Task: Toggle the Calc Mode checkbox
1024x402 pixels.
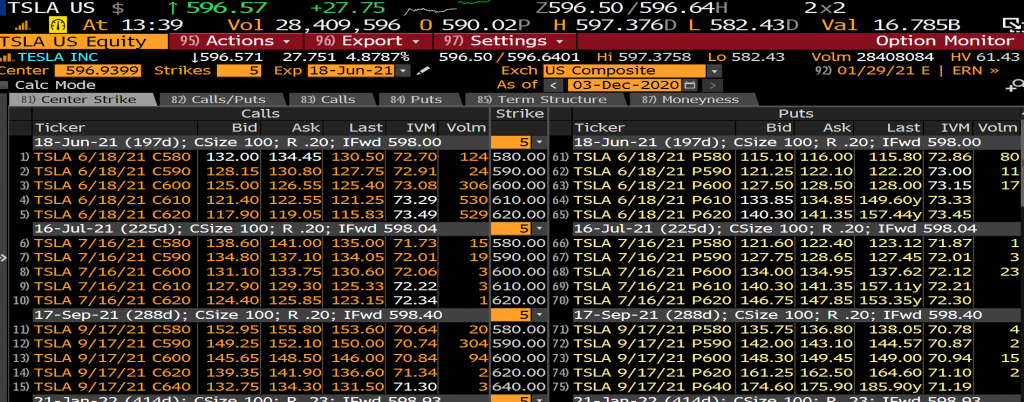Action: tap(5, 85)
